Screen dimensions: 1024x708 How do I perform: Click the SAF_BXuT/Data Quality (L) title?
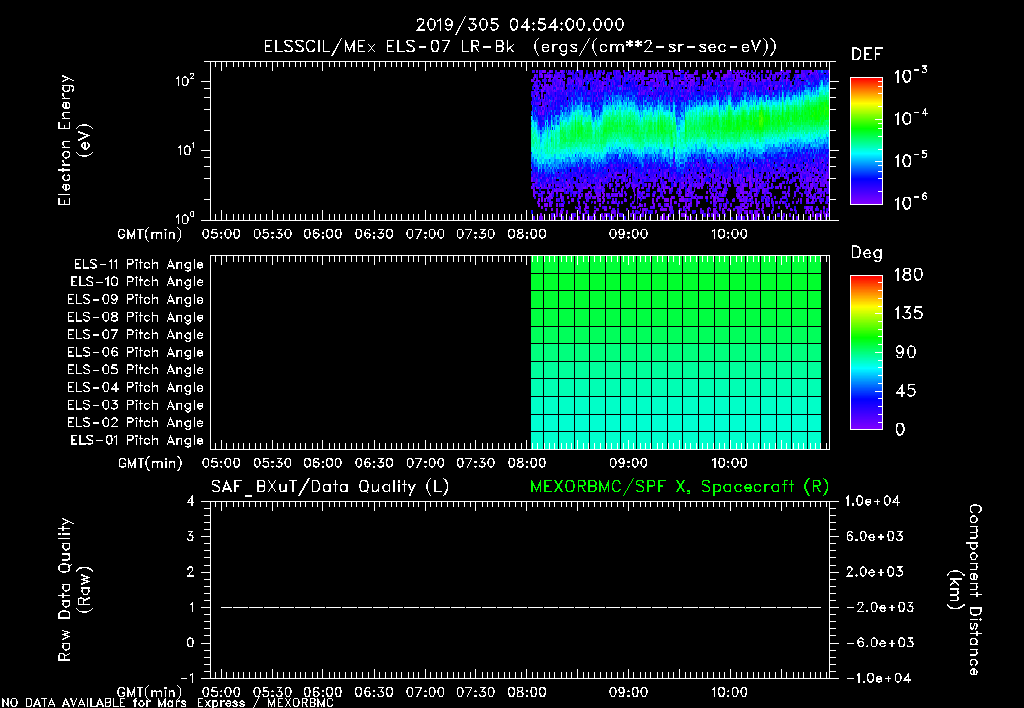(330, 487)
